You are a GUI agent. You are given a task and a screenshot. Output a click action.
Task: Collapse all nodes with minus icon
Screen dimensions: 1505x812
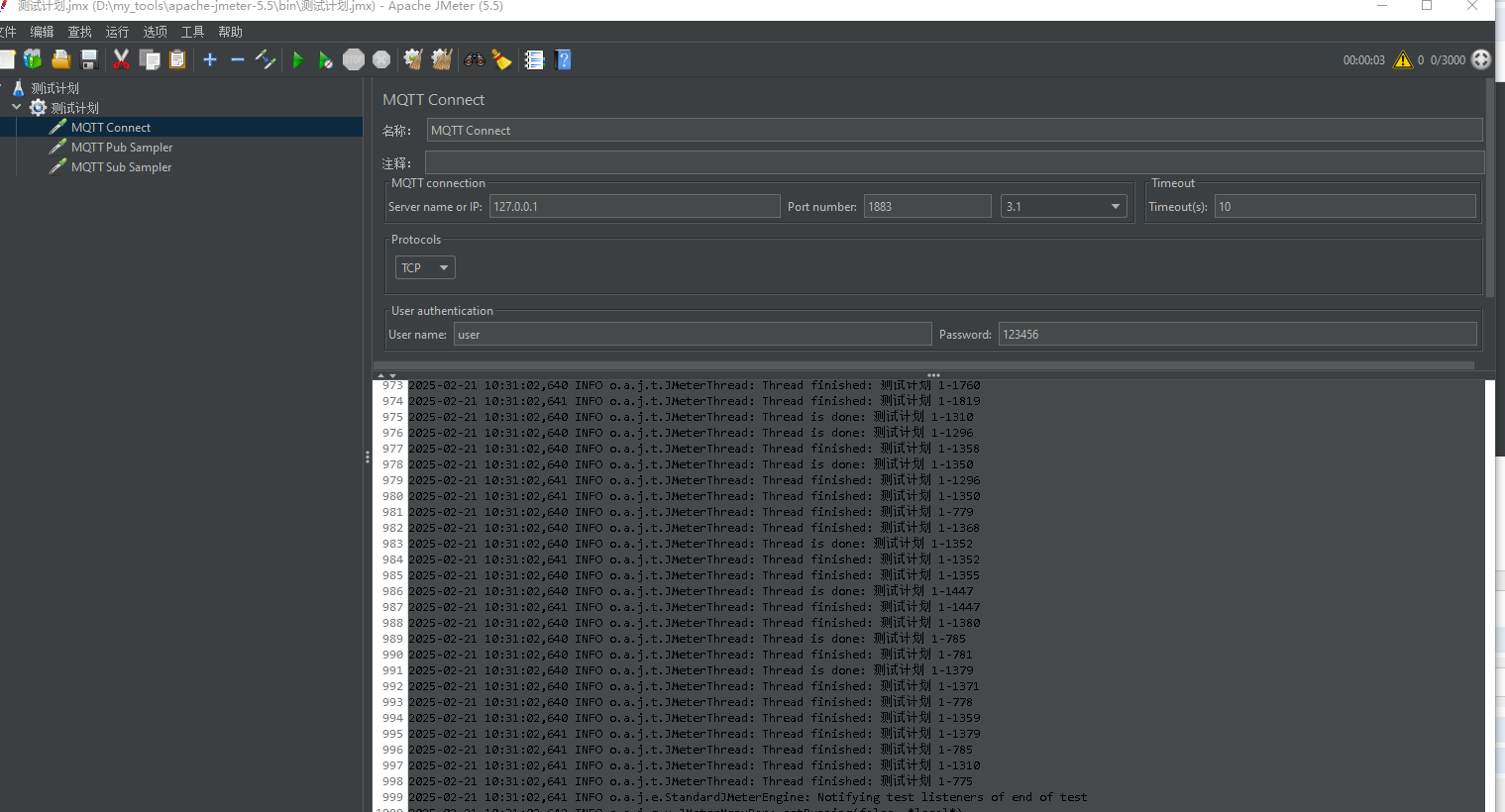tap(238, 59)
